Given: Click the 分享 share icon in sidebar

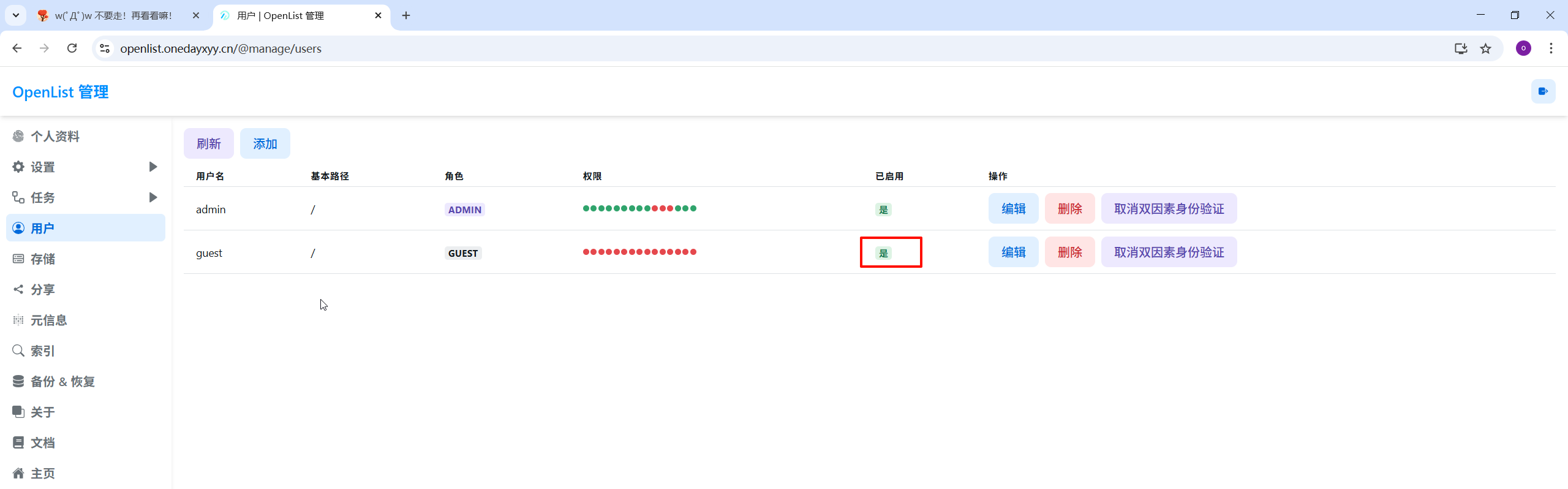Looking at the screenshot, I should pos(18,290).
